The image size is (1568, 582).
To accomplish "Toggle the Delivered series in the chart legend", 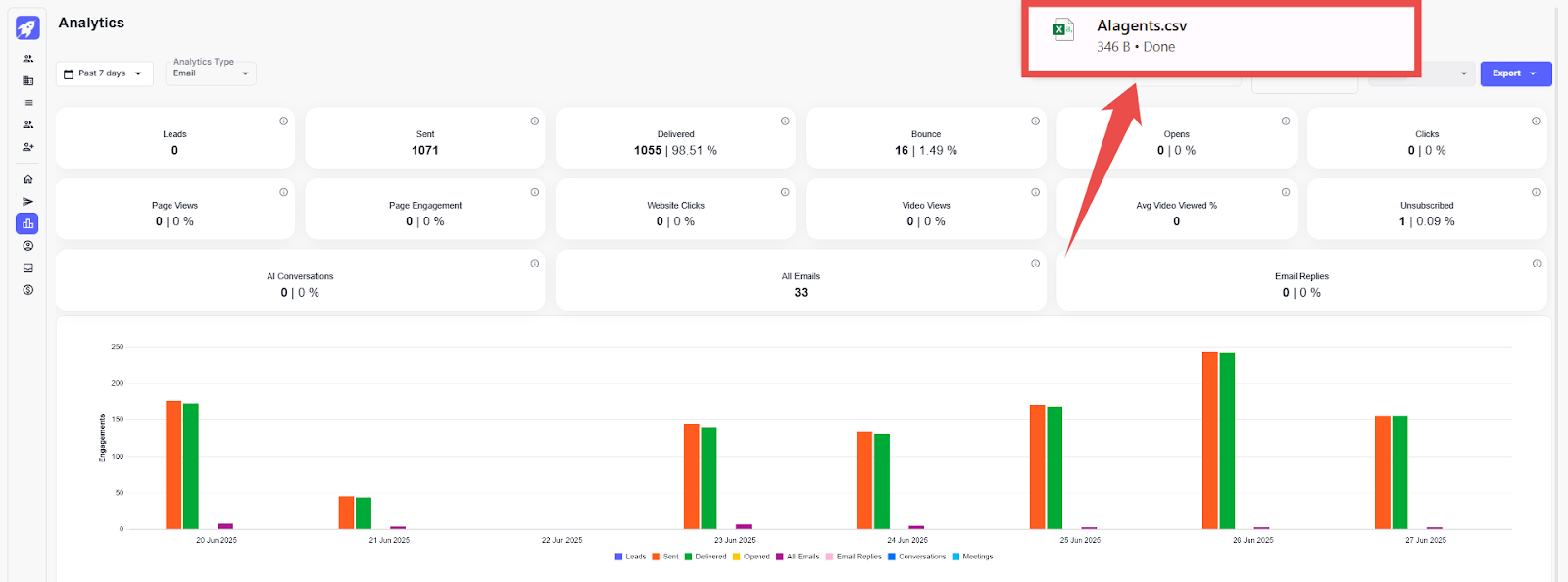I will click(705, 557).
